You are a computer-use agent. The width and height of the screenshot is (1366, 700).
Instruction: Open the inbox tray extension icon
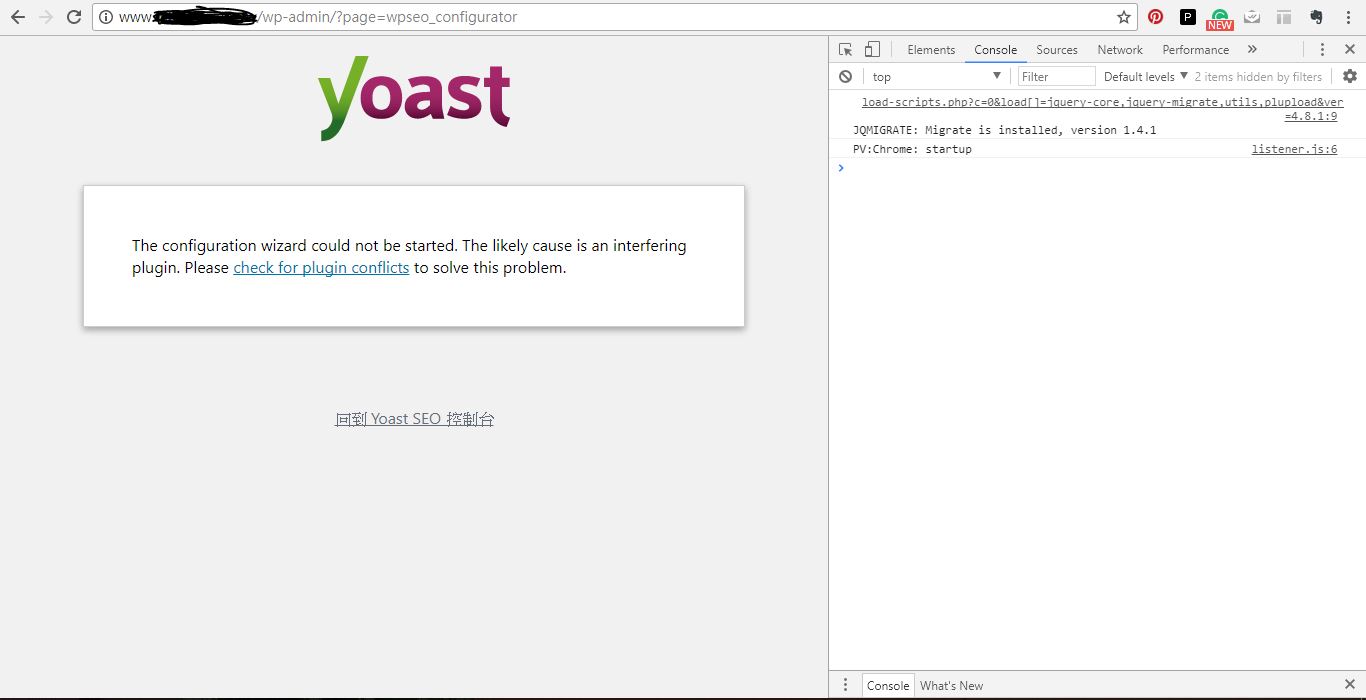click(x=1252, y=17)
